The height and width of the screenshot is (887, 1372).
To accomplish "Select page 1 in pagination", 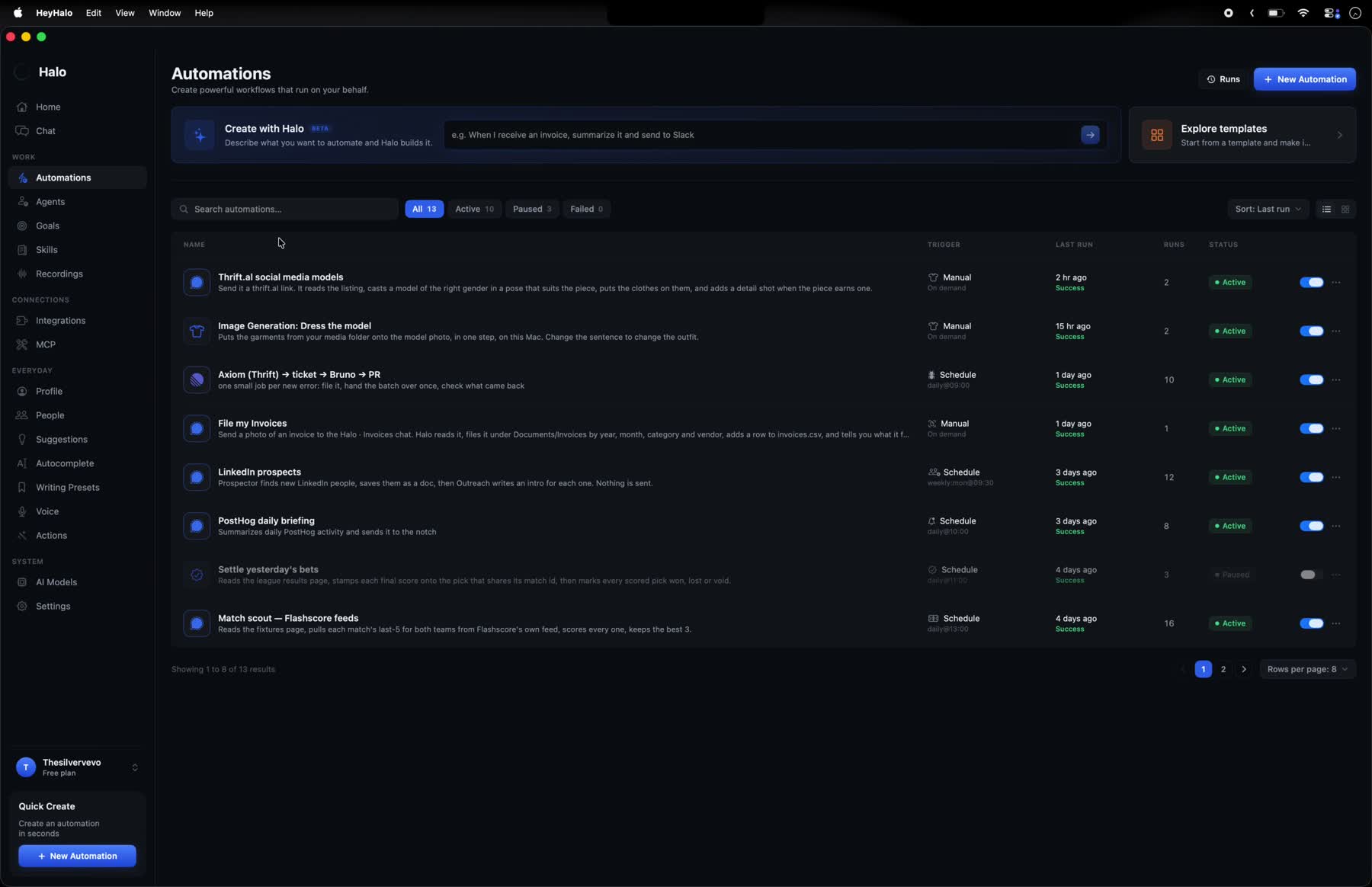I will 1203,669.
